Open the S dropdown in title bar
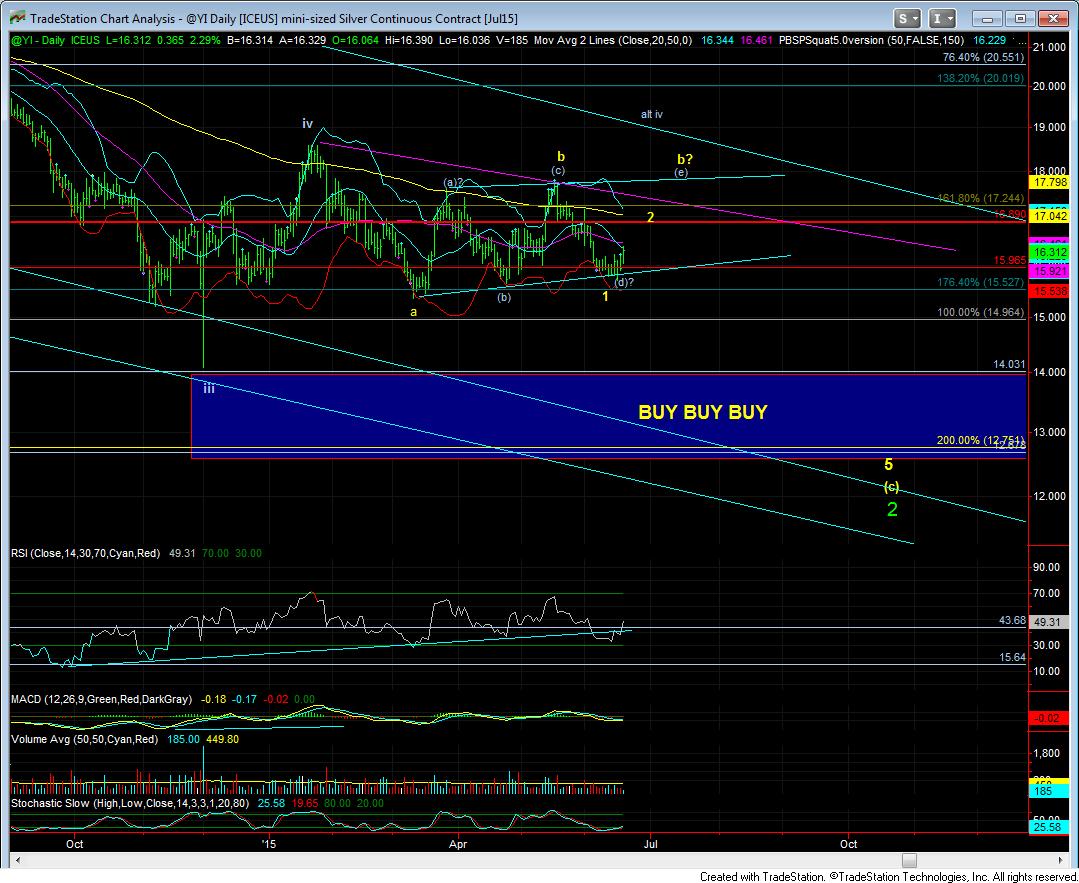 pos(907,19)
